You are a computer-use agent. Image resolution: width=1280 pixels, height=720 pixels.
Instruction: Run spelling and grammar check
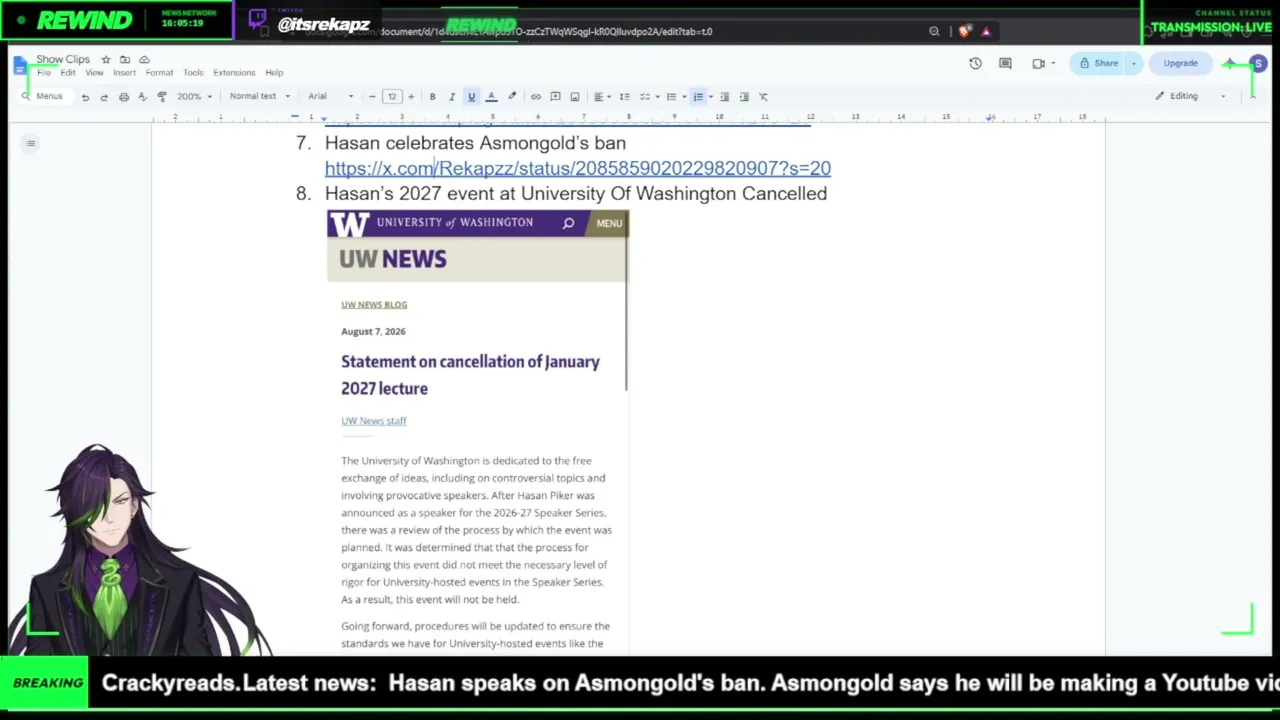pyautogui.click(x=143, y=97)
